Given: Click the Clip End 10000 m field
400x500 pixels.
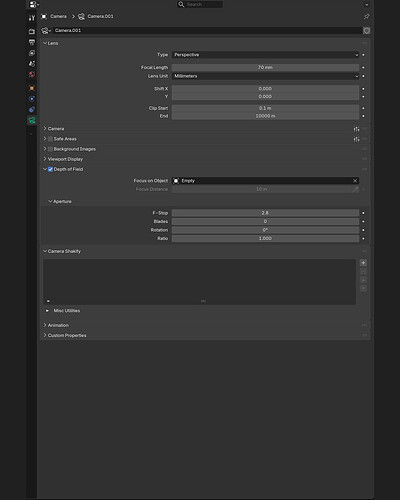Looking at the screenshot, I should click(x=265, y=116).
